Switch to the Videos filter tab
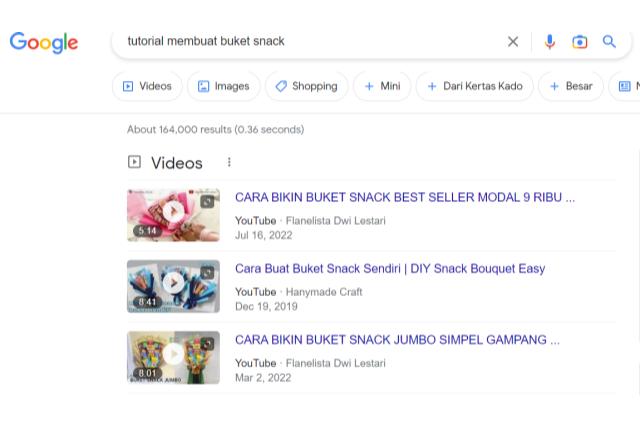 (147, 86)
